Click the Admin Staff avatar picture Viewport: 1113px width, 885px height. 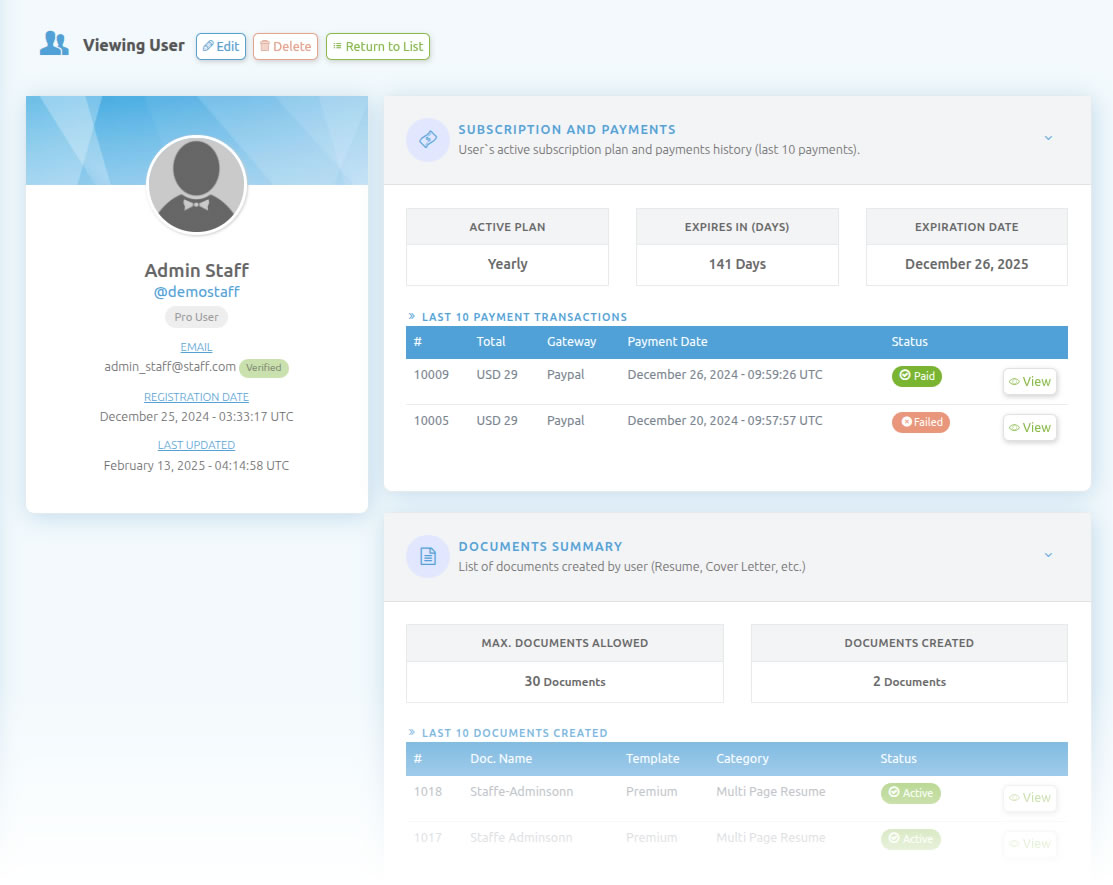tap(197, 185)
